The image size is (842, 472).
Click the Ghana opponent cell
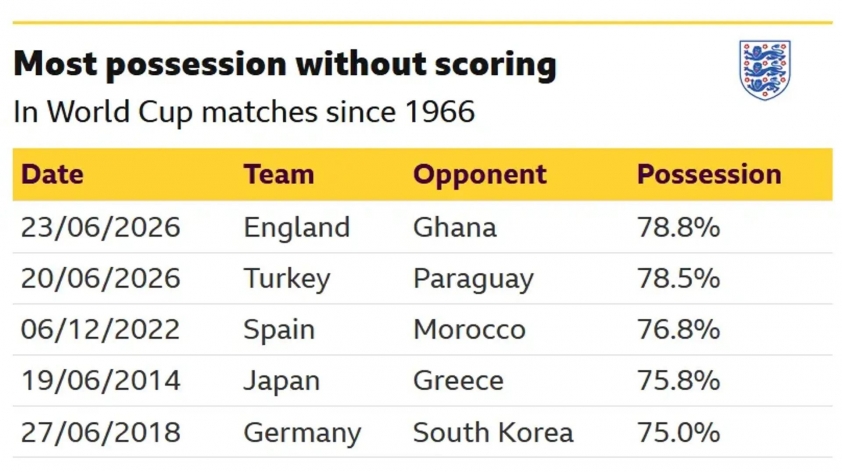coord(455,227)
